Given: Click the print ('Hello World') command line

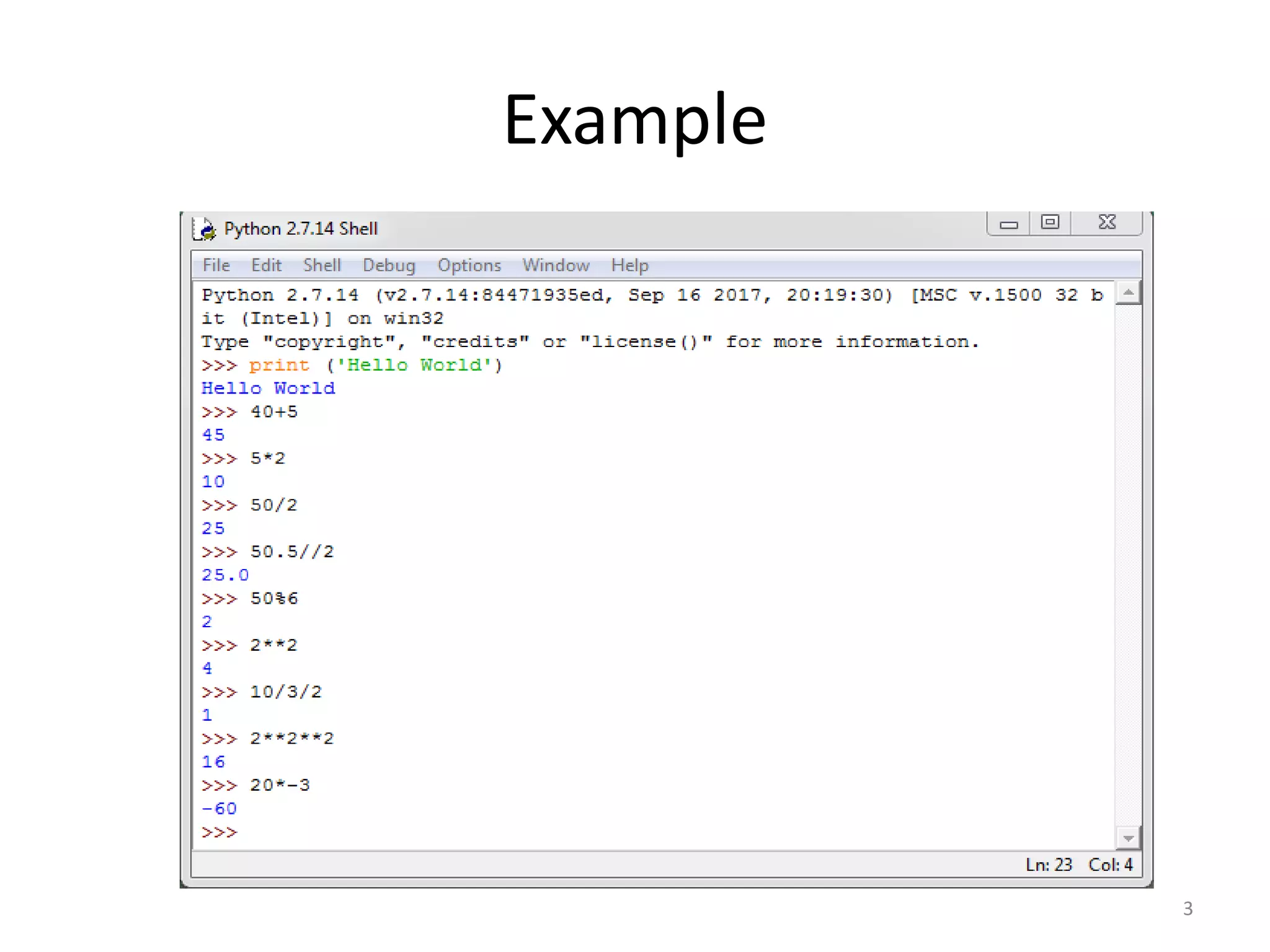Looking at the screenshot, I should [x=352, y=365].
